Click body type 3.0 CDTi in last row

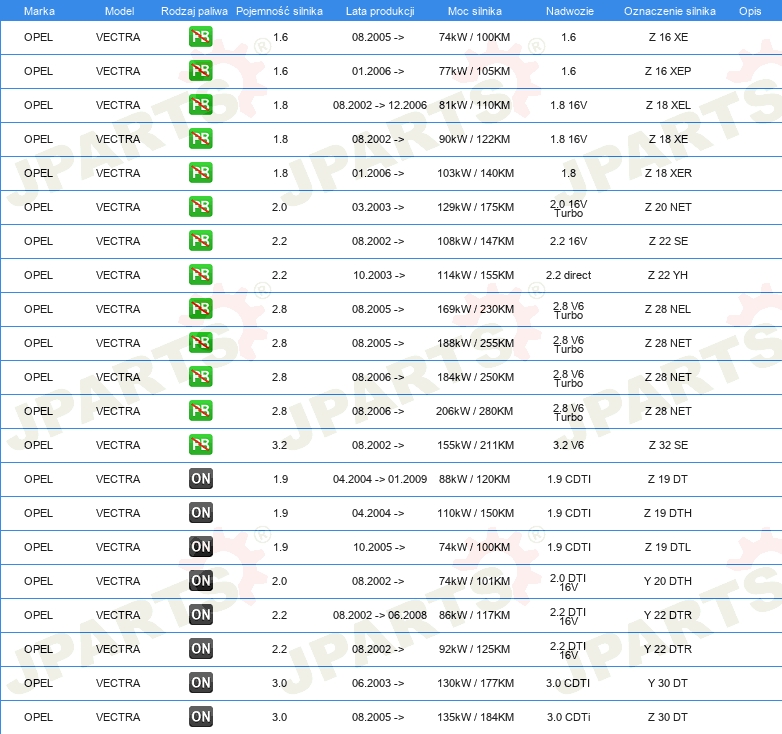(x=569, y=717)
